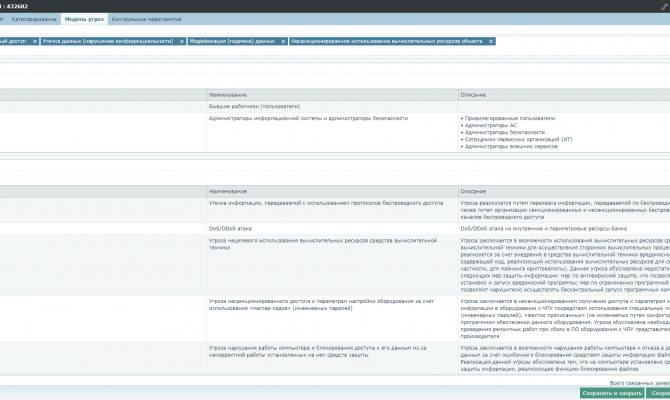Select the мастер-кодов threat row
Image resolution: width=670 pixels, height=400 pixels.
(335, 319)
